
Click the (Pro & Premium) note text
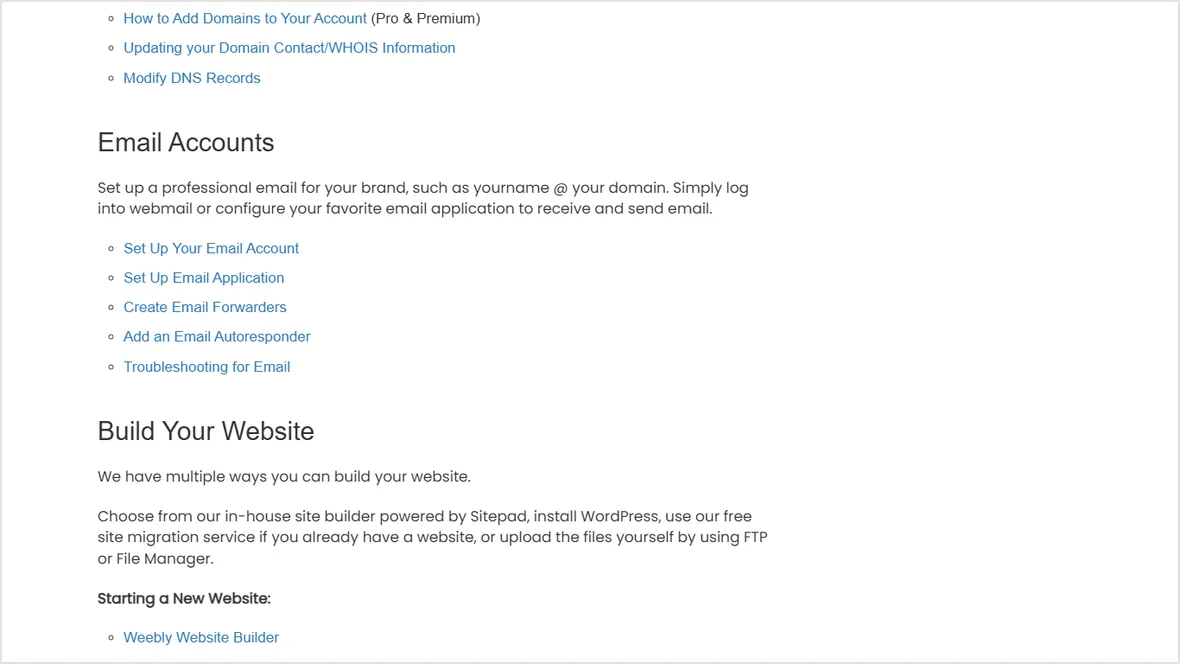425,18
